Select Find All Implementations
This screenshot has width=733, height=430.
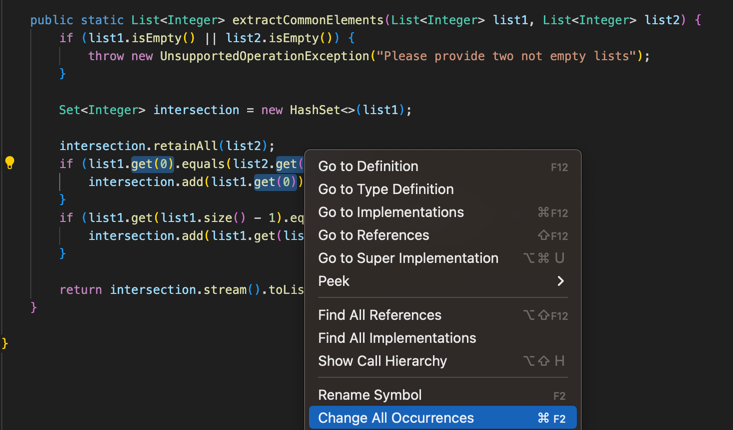click(x=396, y=338)
